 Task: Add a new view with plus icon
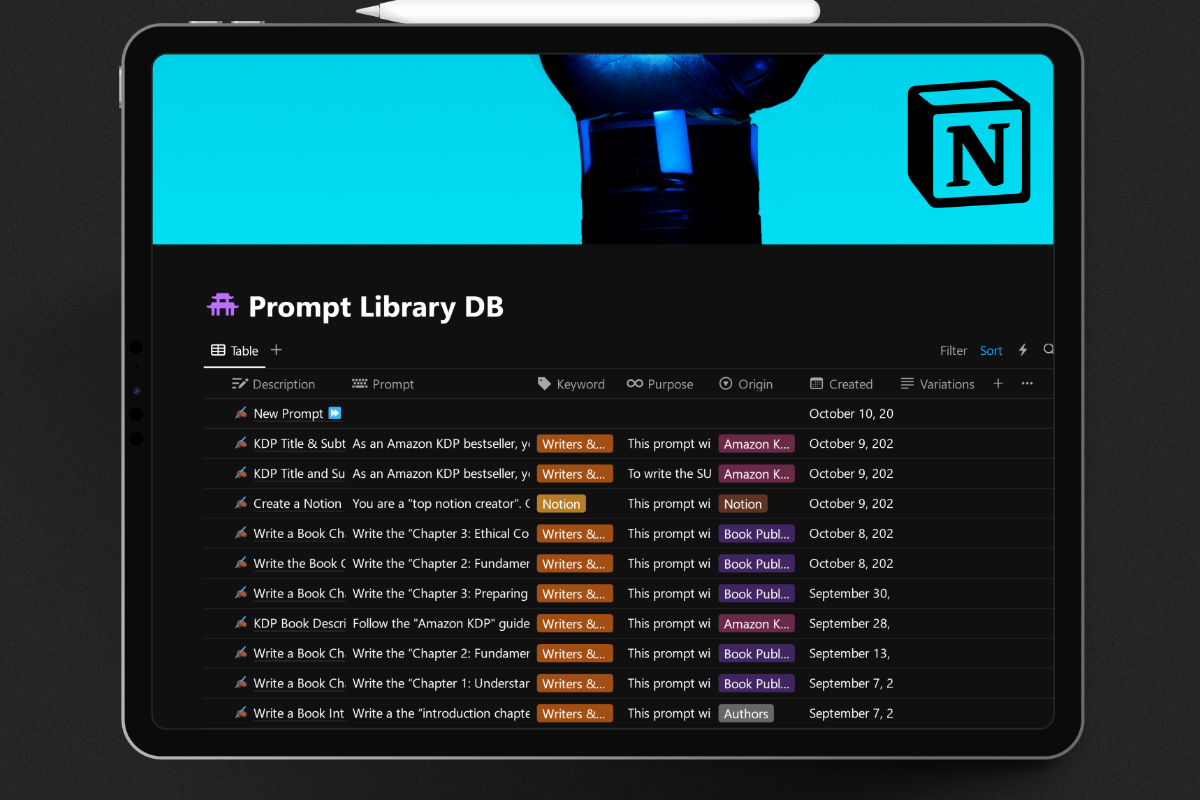(x=277, y=350)
